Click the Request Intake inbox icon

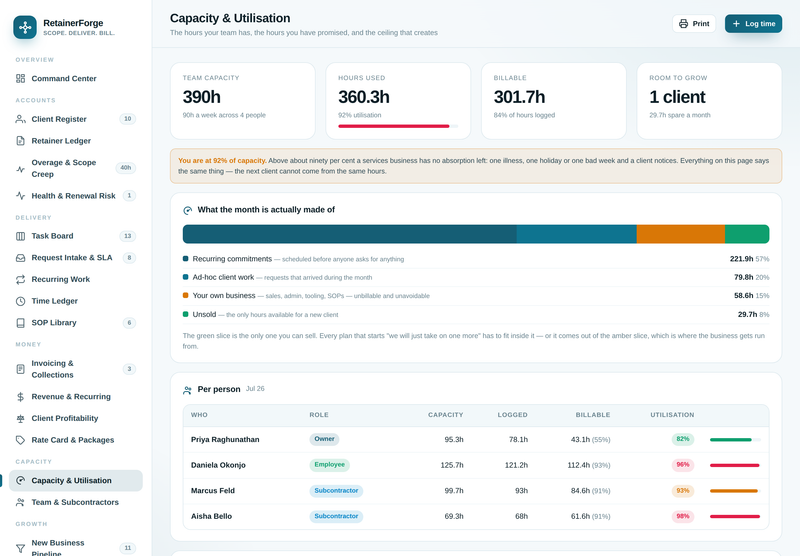tap(20, 258)
